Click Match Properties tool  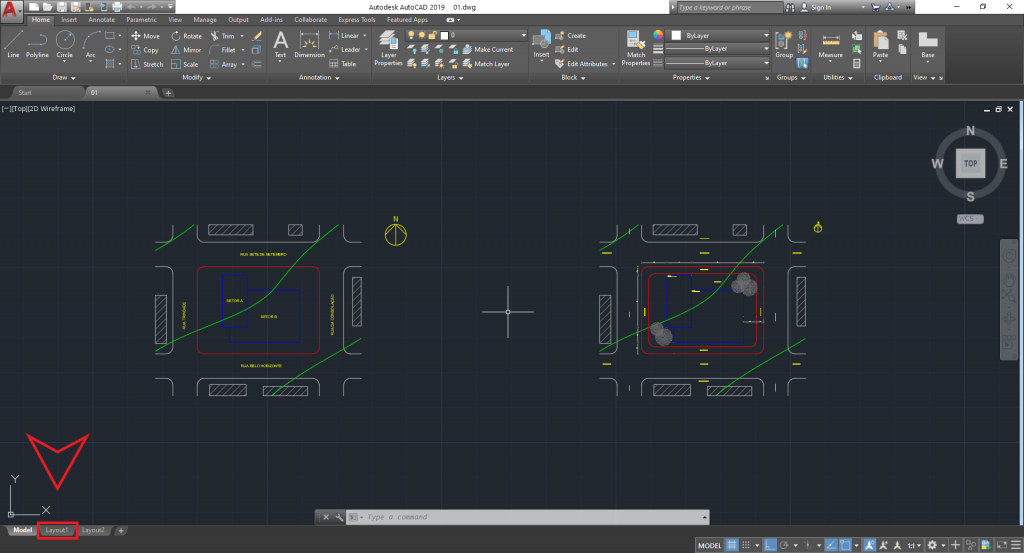(x=635, y=48)
